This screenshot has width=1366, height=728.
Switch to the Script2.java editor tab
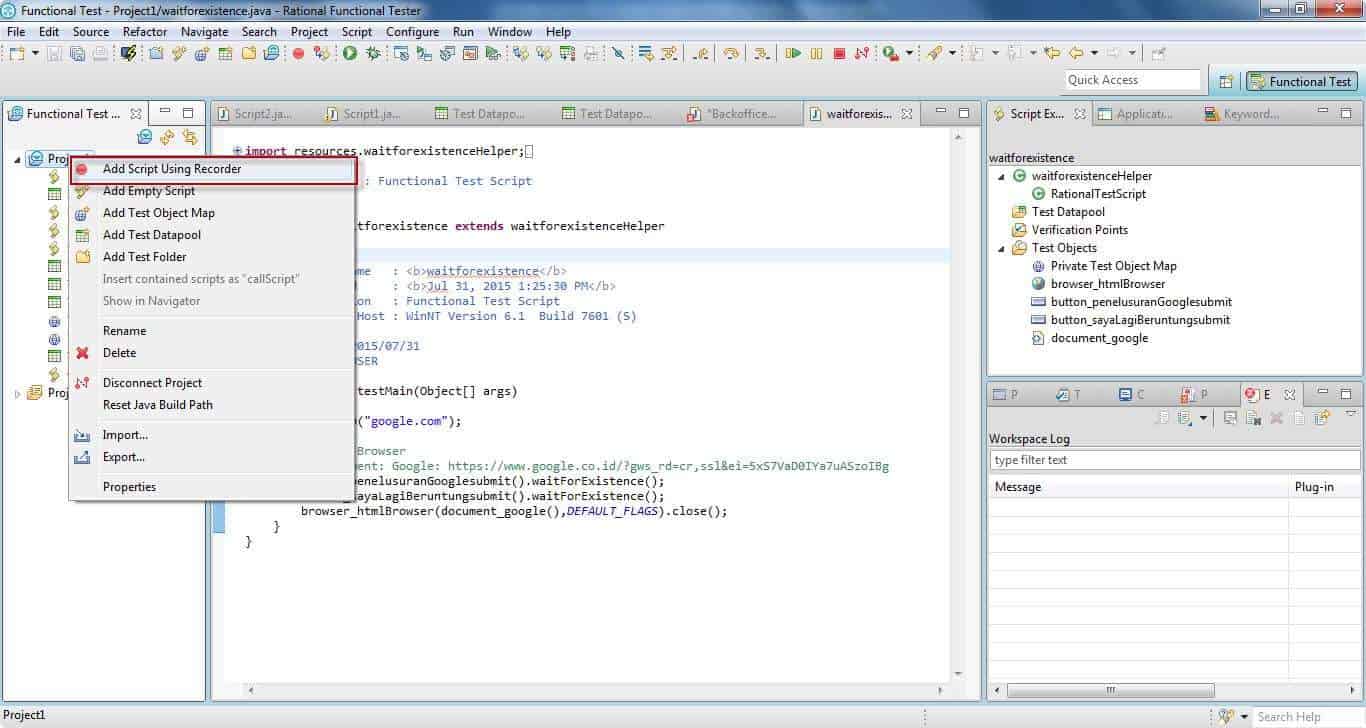pos(261,114)
